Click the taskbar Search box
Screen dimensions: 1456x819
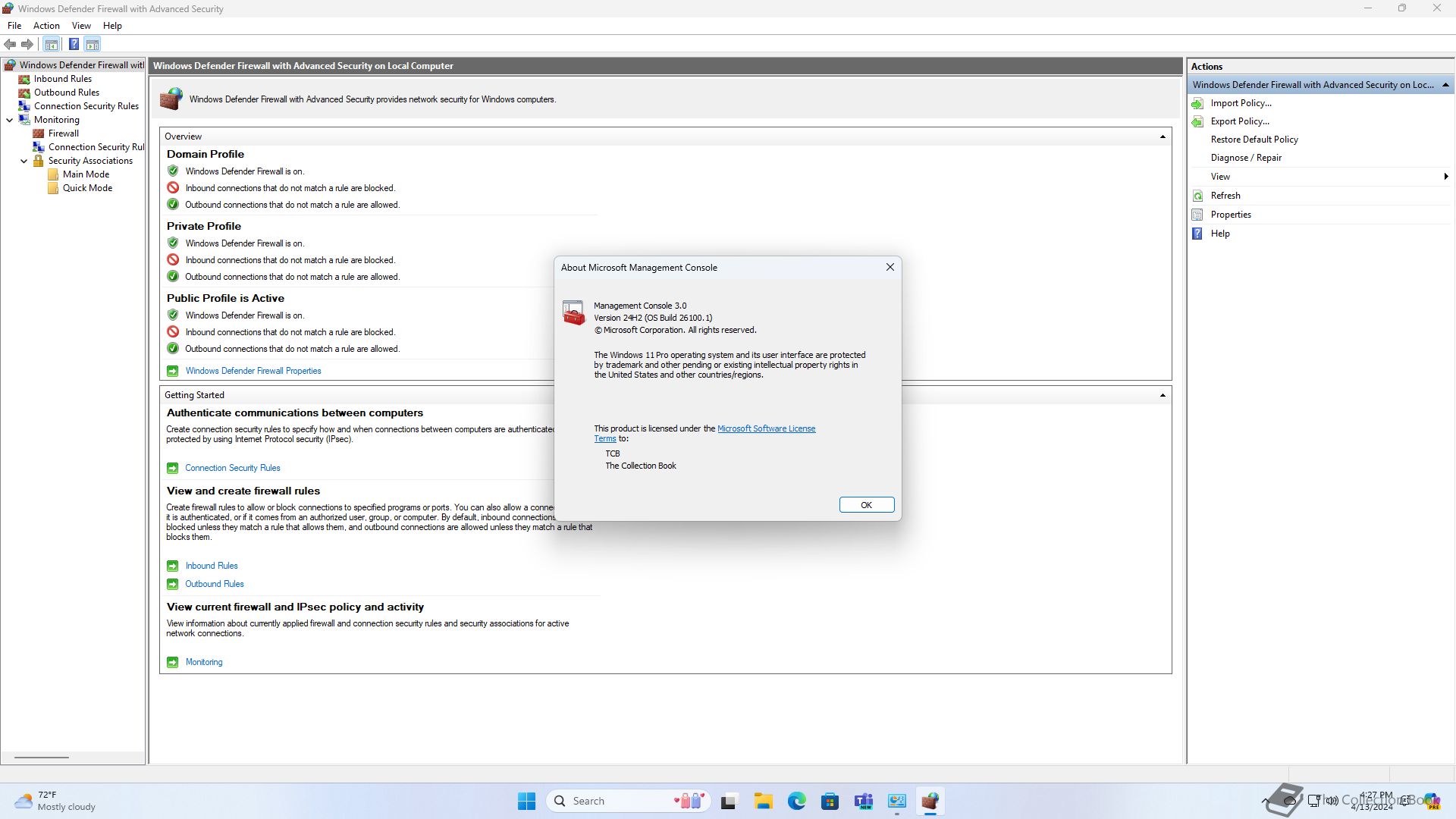click(x=629, y=801)
